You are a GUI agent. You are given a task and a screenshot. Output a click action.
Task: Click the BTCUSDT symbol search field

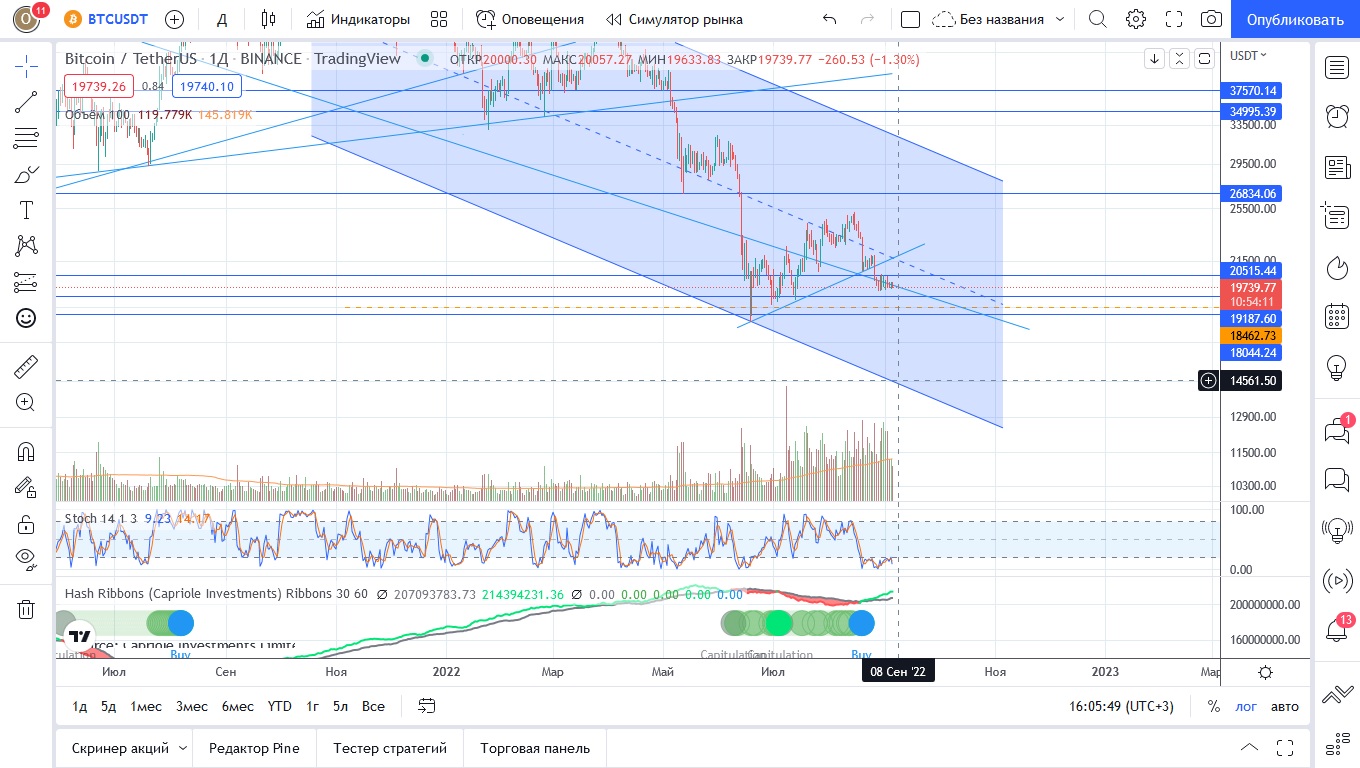[107, 19]
